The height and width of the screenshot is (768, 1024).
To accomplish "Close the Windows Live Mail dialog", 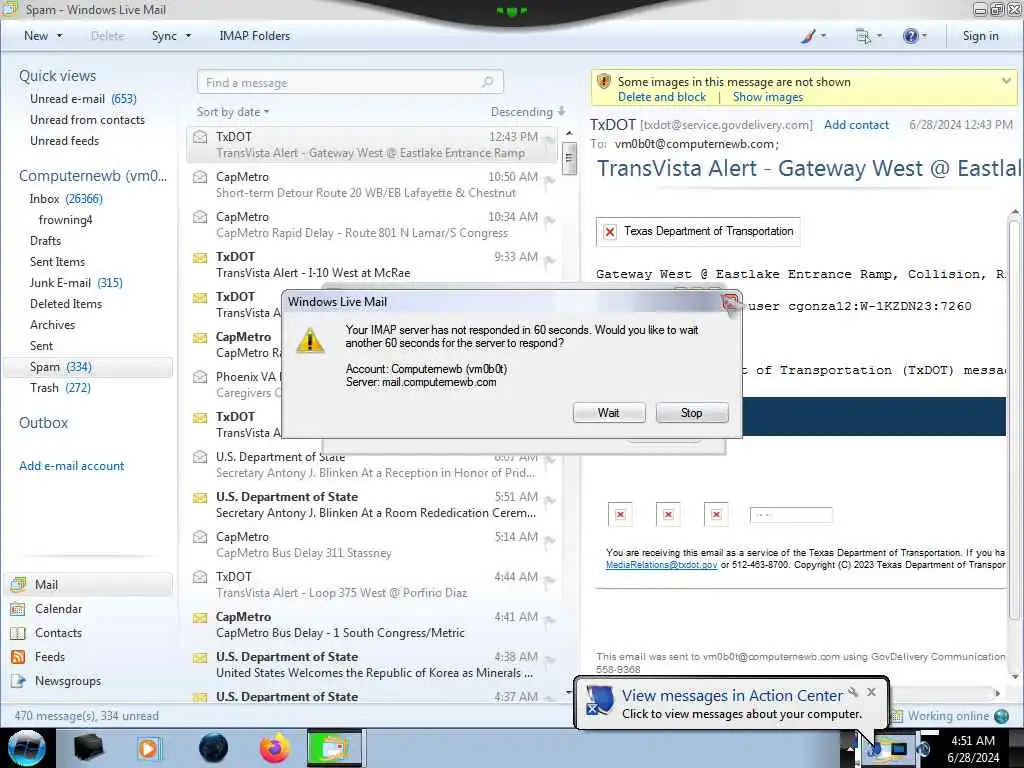I will click(729, 302).
